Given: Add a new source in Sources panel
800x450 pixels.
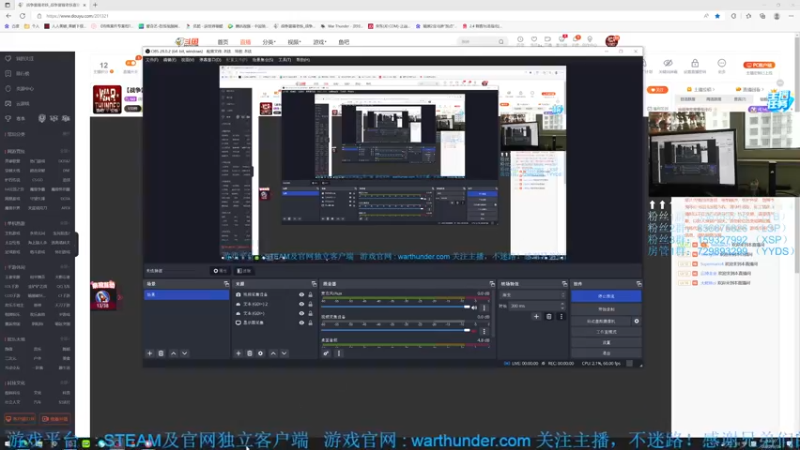Looking at the screenshot, I should 238,353.
